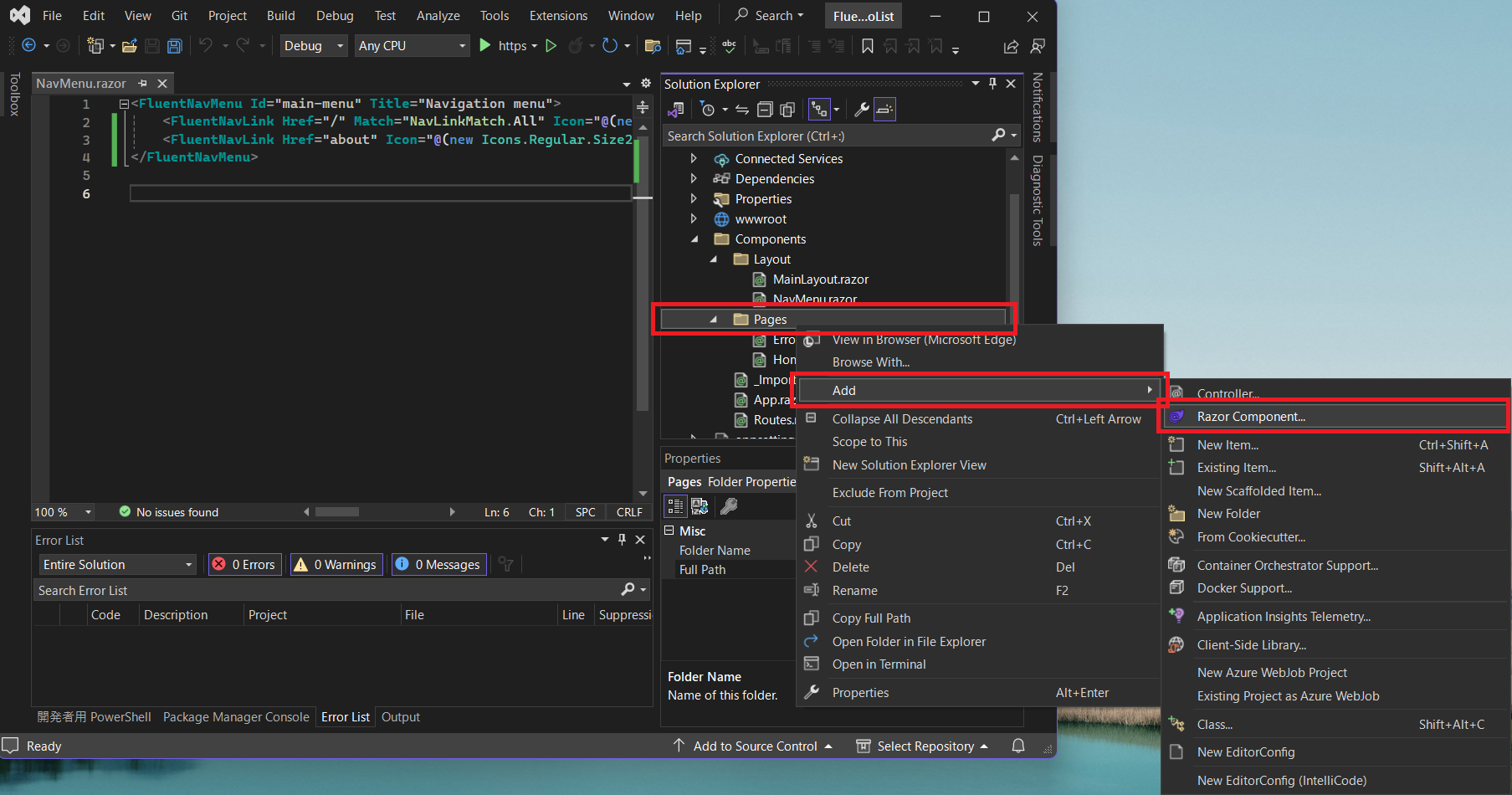Select Razor Component from Add submenu

point(1250,417)
